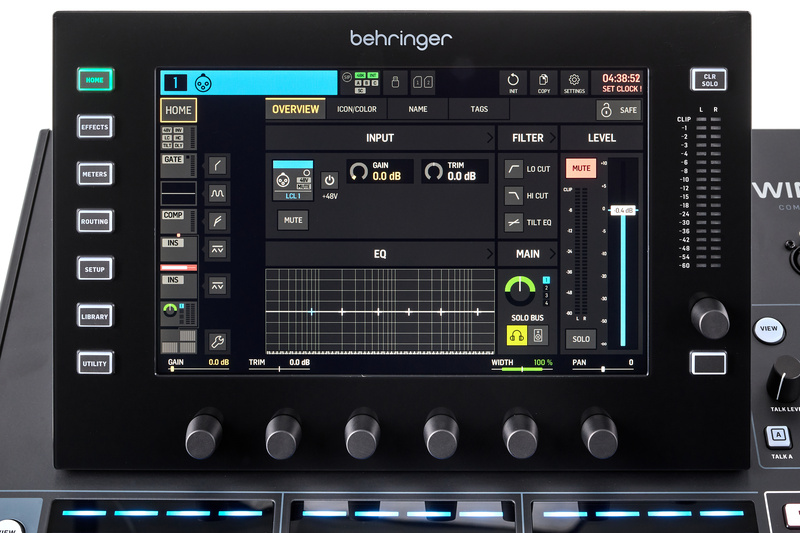Select the physical SETUP hardware button
Screen dimensions: 800x533
95,269
